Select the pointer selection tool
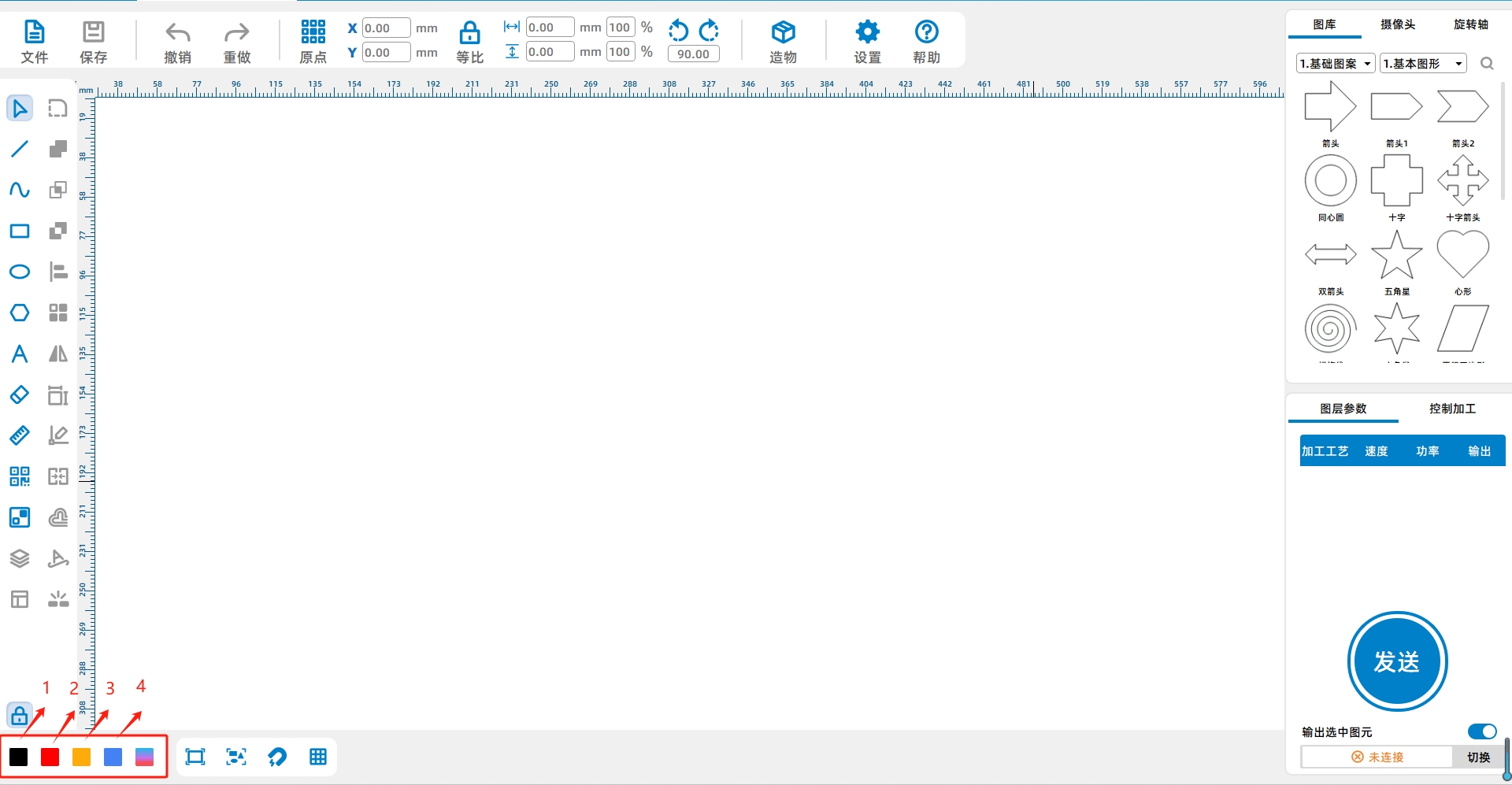This screenshot has height=785, width=1512. click(20, 108)
